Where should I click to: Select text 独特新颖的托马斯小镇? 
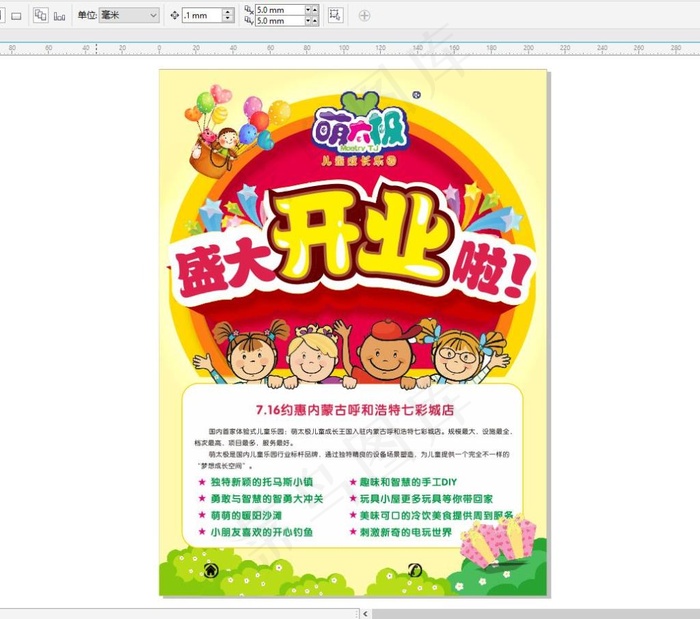click(x=262, y=482)
